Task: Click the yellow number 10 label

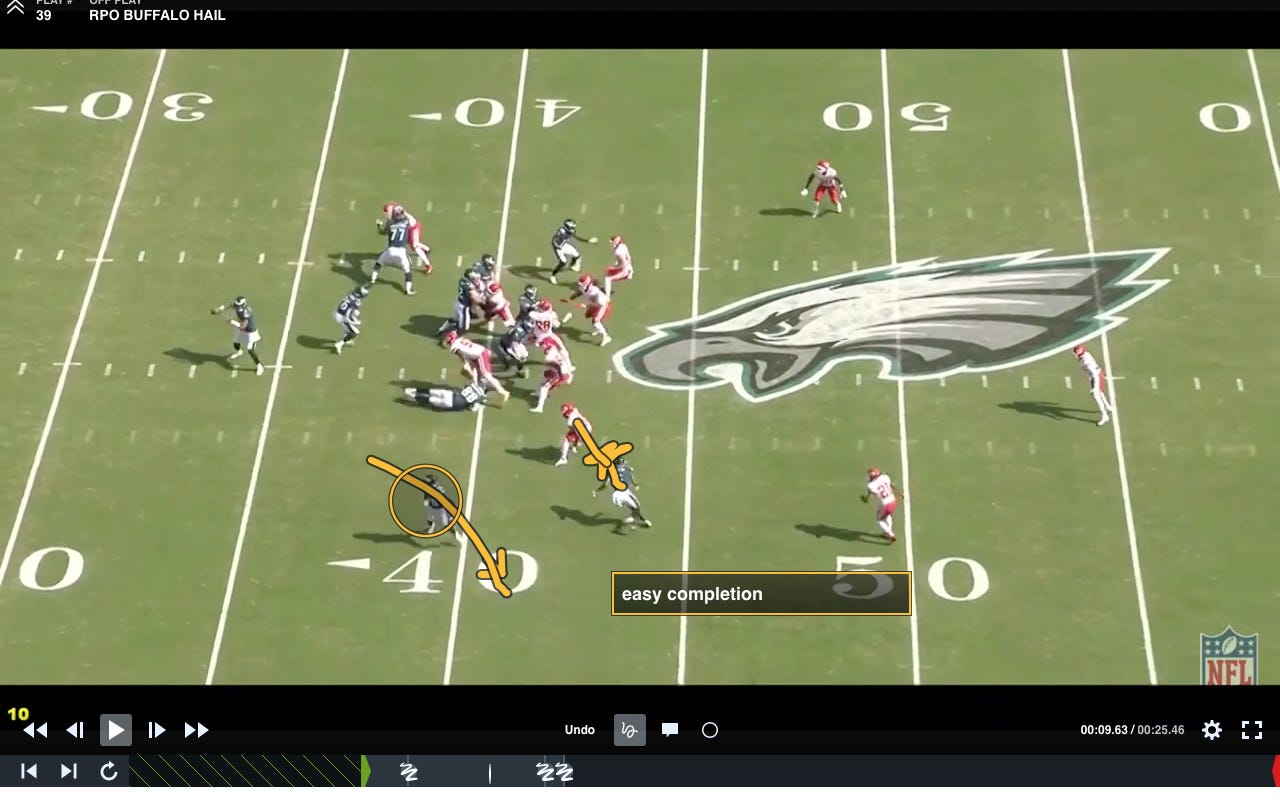Action: tap(18, 714)
